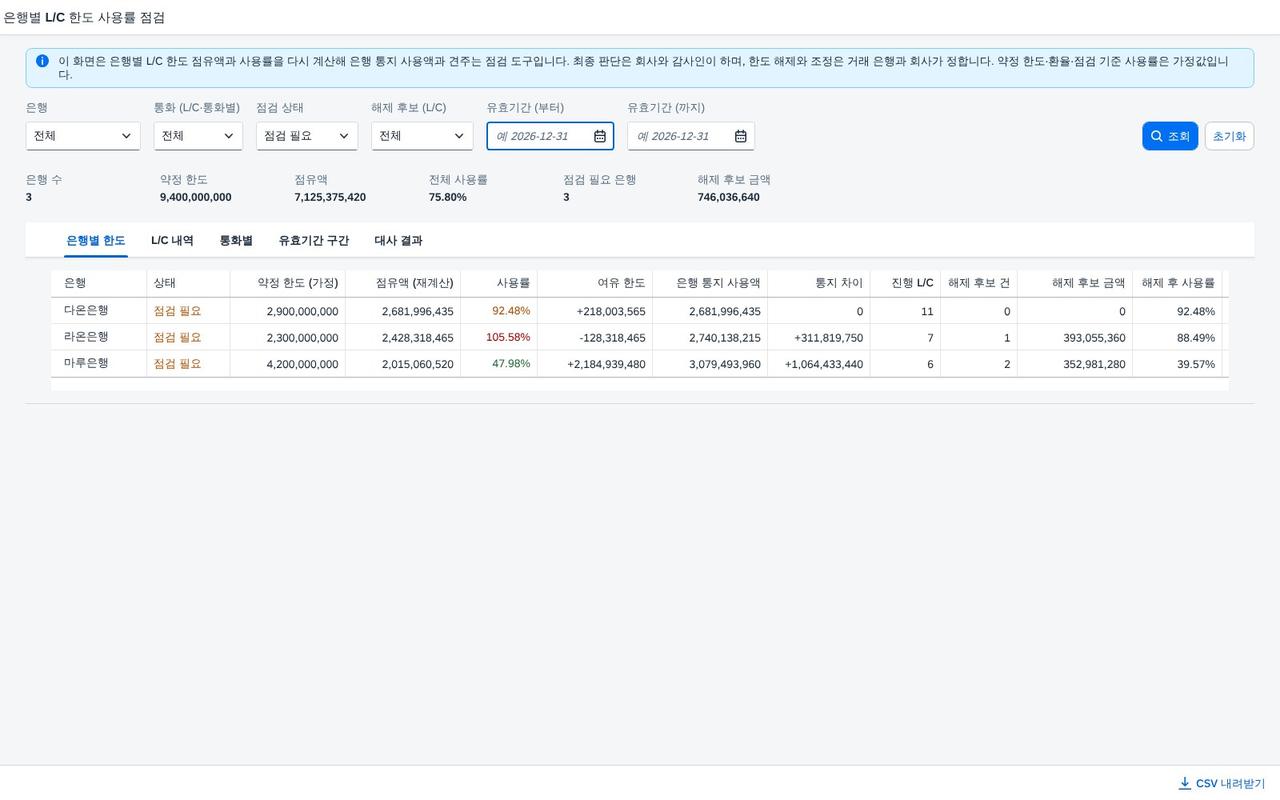Expand the 해제 후보 (L/C) dropdown

click(x=422, y=136)
